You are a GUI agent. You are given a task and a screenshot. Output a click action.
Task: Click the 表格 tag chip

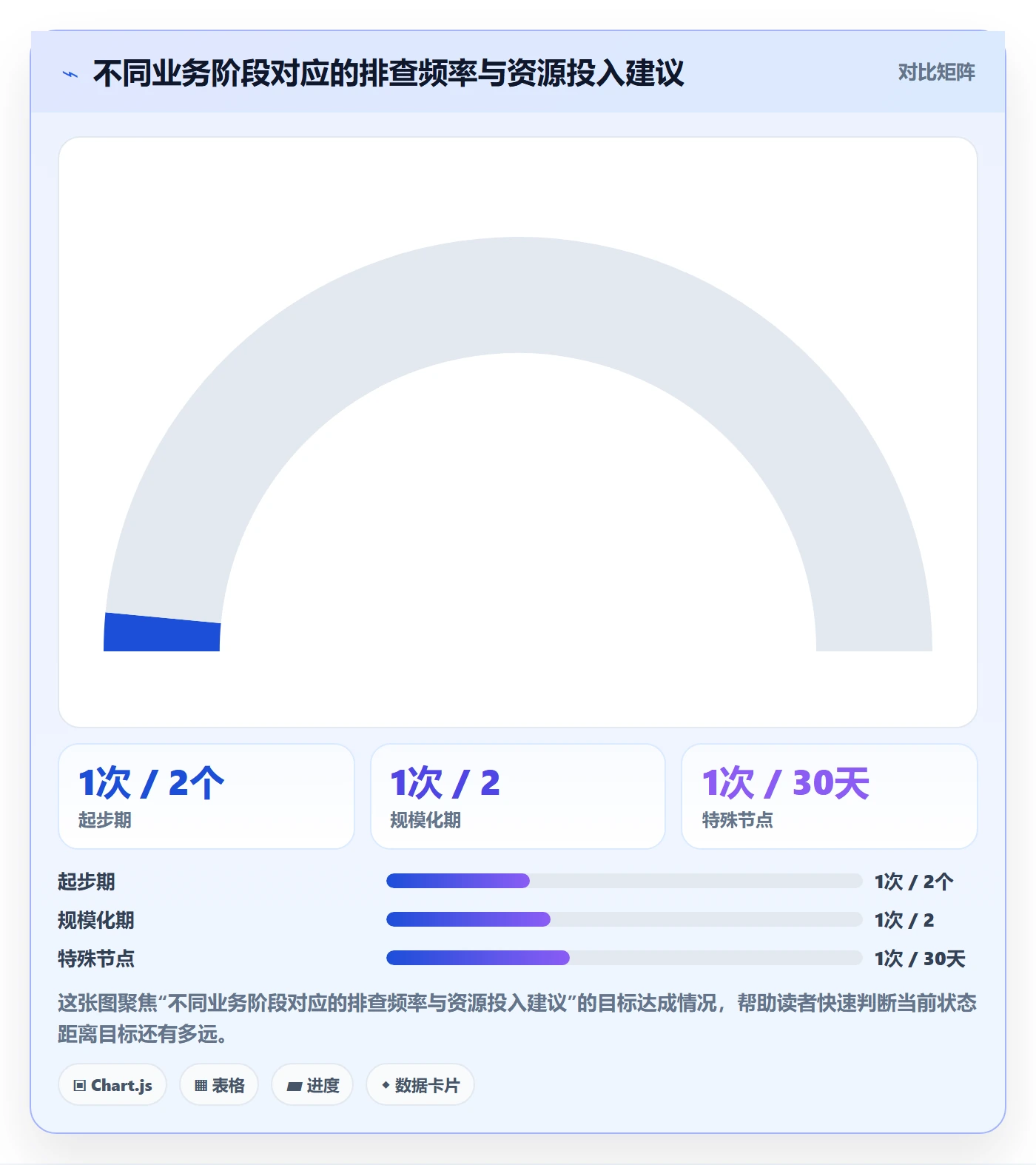coord(219,1085)
